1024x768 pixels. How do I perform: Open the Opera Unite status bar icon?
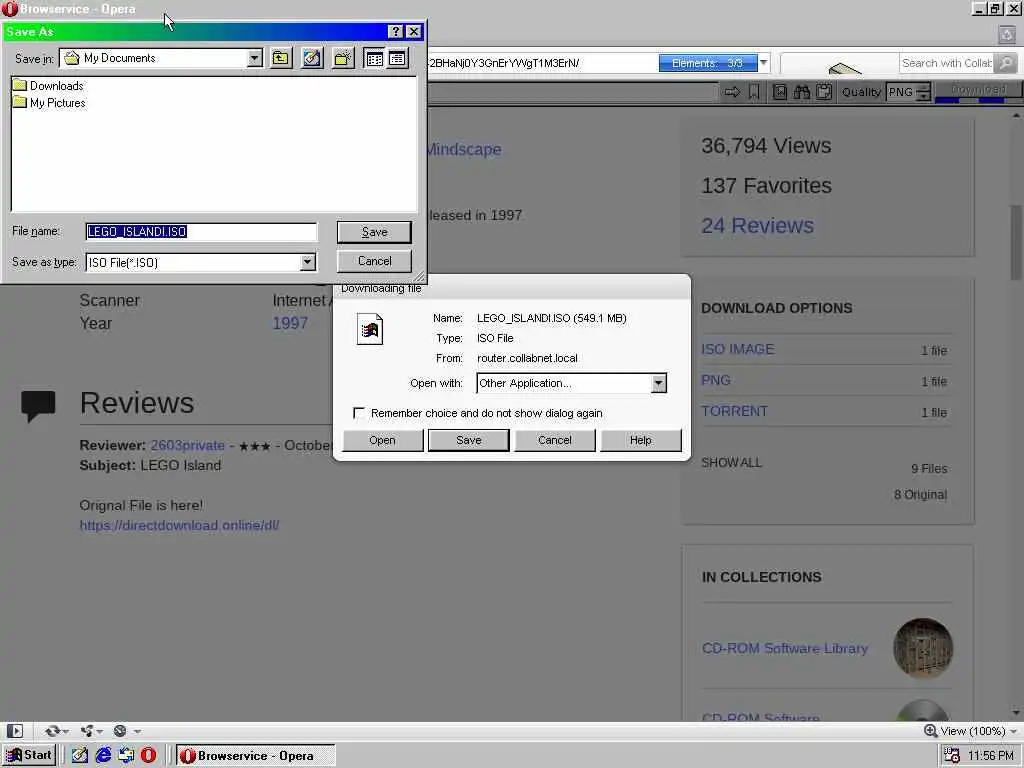coord(90,731)
